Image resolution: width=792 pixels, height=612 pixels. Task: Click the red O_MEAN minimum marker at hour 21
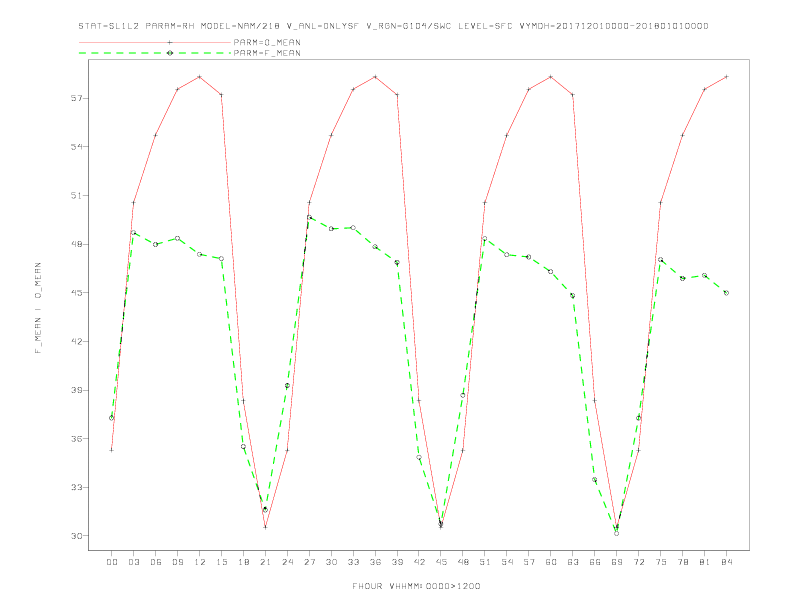tap(265, 527)
